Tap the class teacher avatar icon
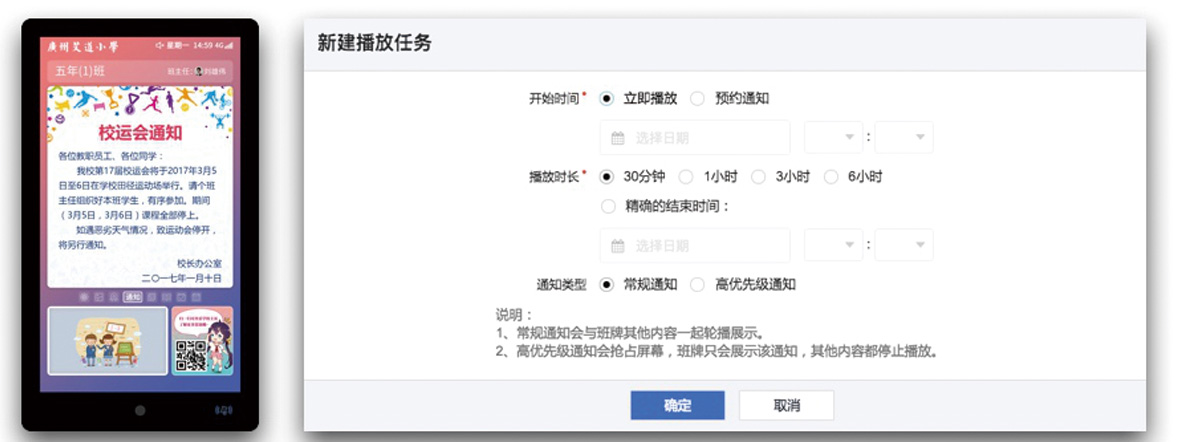 [x=199, y=72]
